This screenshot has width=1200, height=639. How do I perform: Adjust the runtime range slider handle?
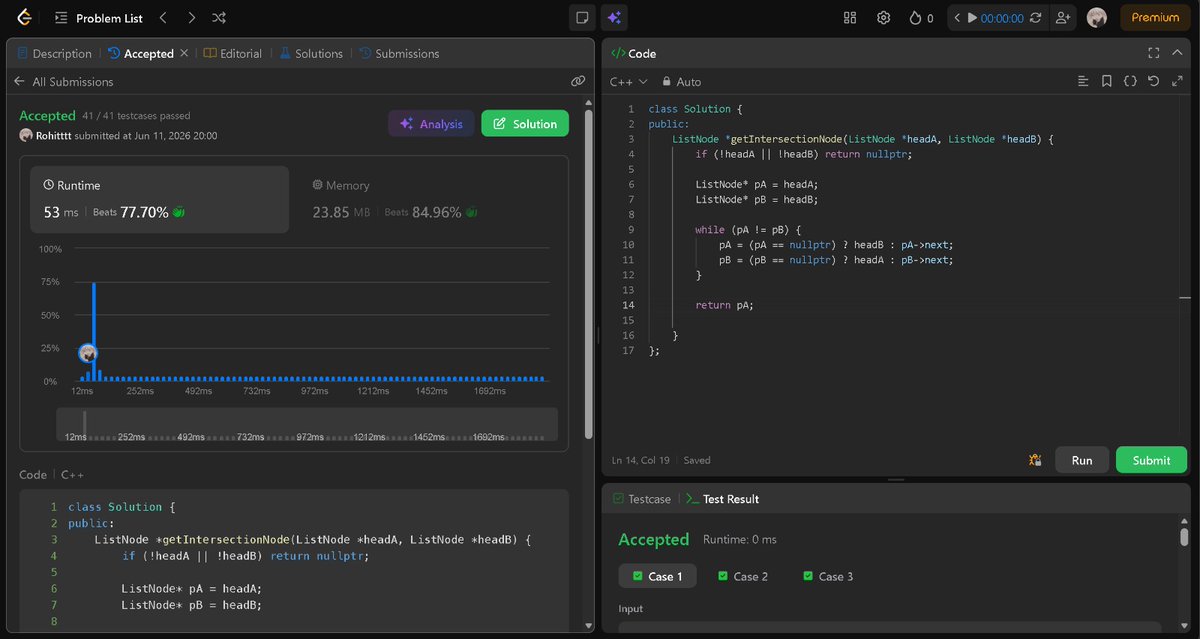tap(84, 424)
